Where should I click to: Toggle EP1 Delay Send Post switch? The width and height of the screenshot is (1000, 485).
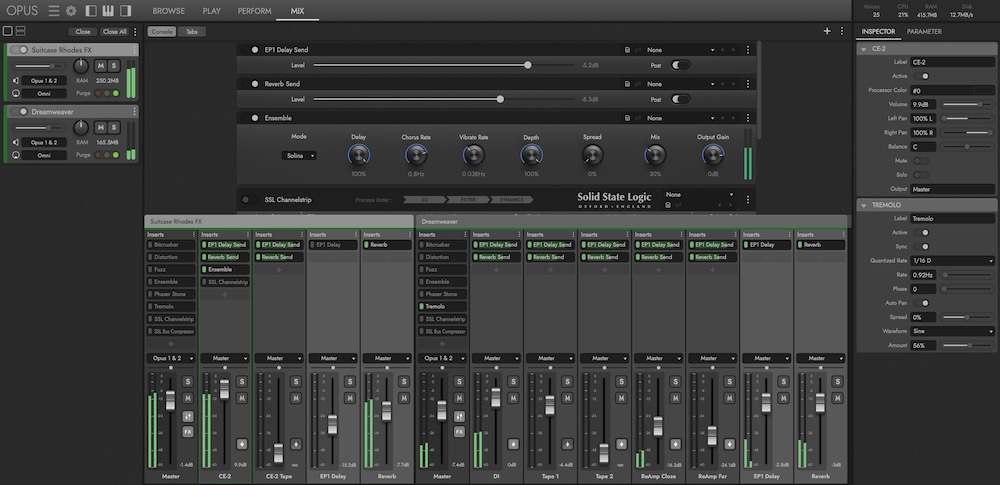click(681, 65)
